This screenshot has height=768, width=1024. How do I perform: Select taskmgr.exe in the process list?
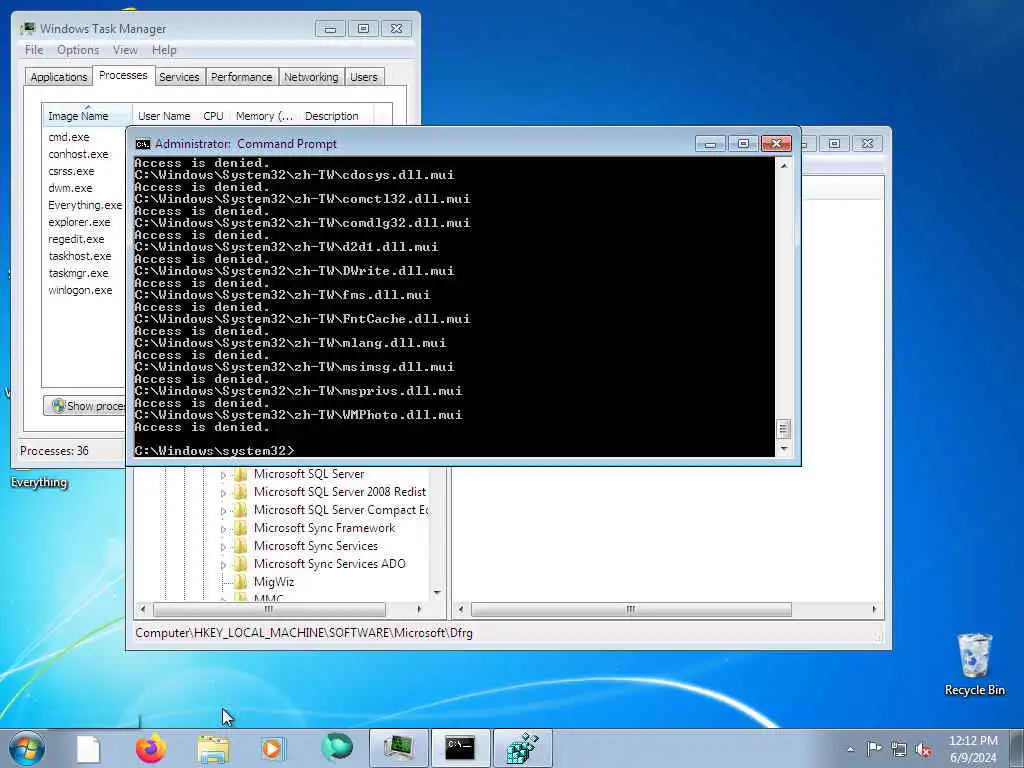point(78,273)
